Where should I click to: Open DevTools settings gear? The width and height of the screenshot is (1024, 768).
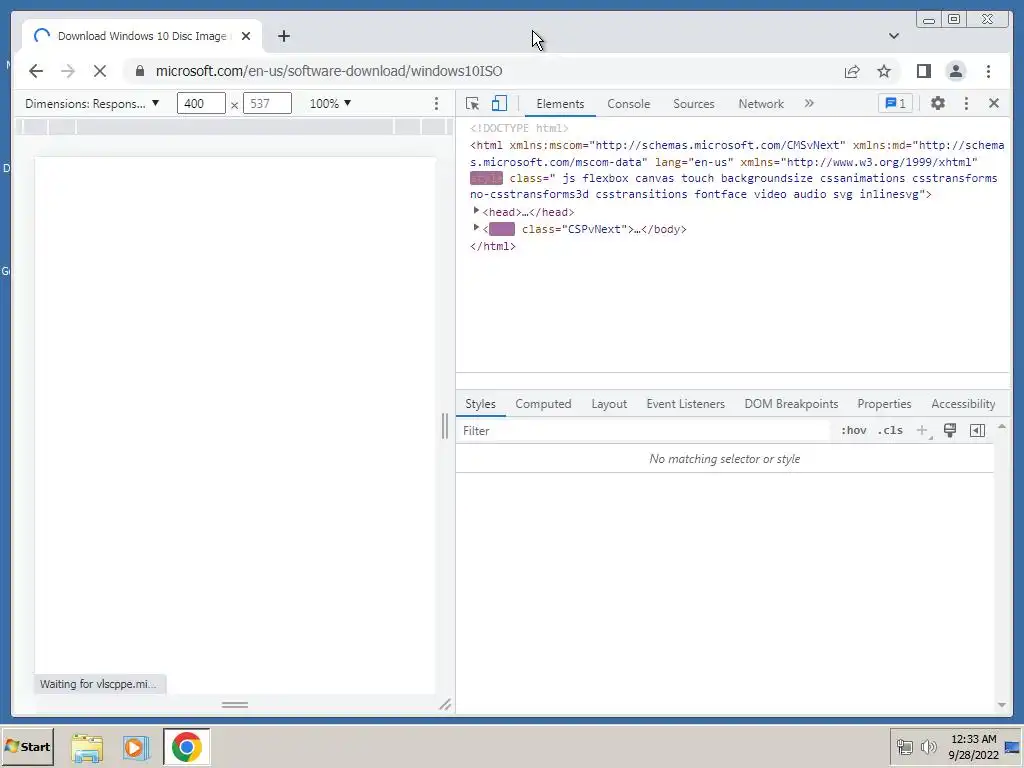(938, 103)
